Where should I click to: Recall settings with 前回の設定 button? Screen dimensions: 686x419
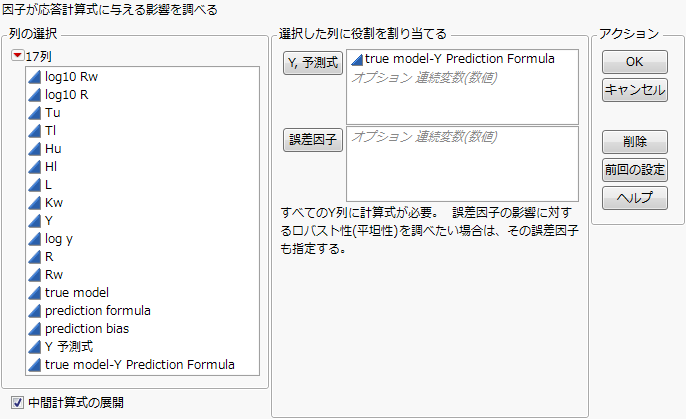tap(634, 169)
